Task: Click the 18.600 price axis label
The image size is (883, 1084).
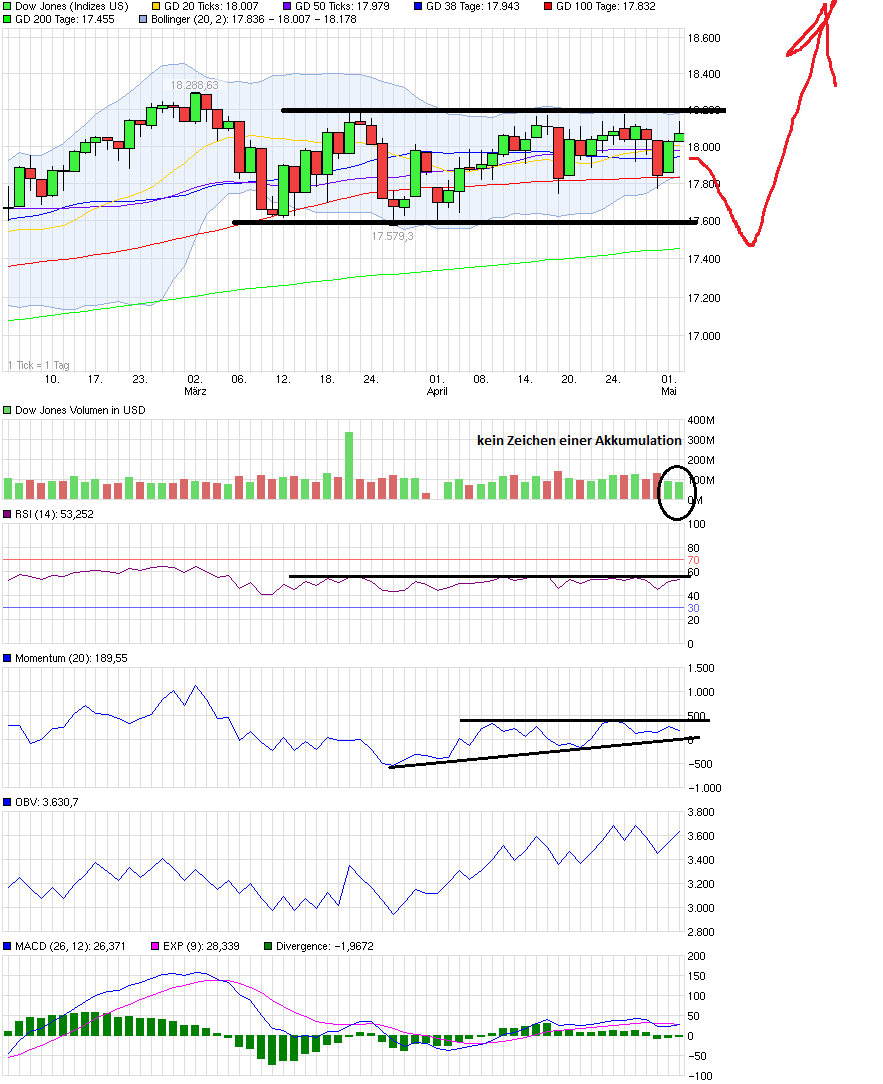Action: point(704,38)
